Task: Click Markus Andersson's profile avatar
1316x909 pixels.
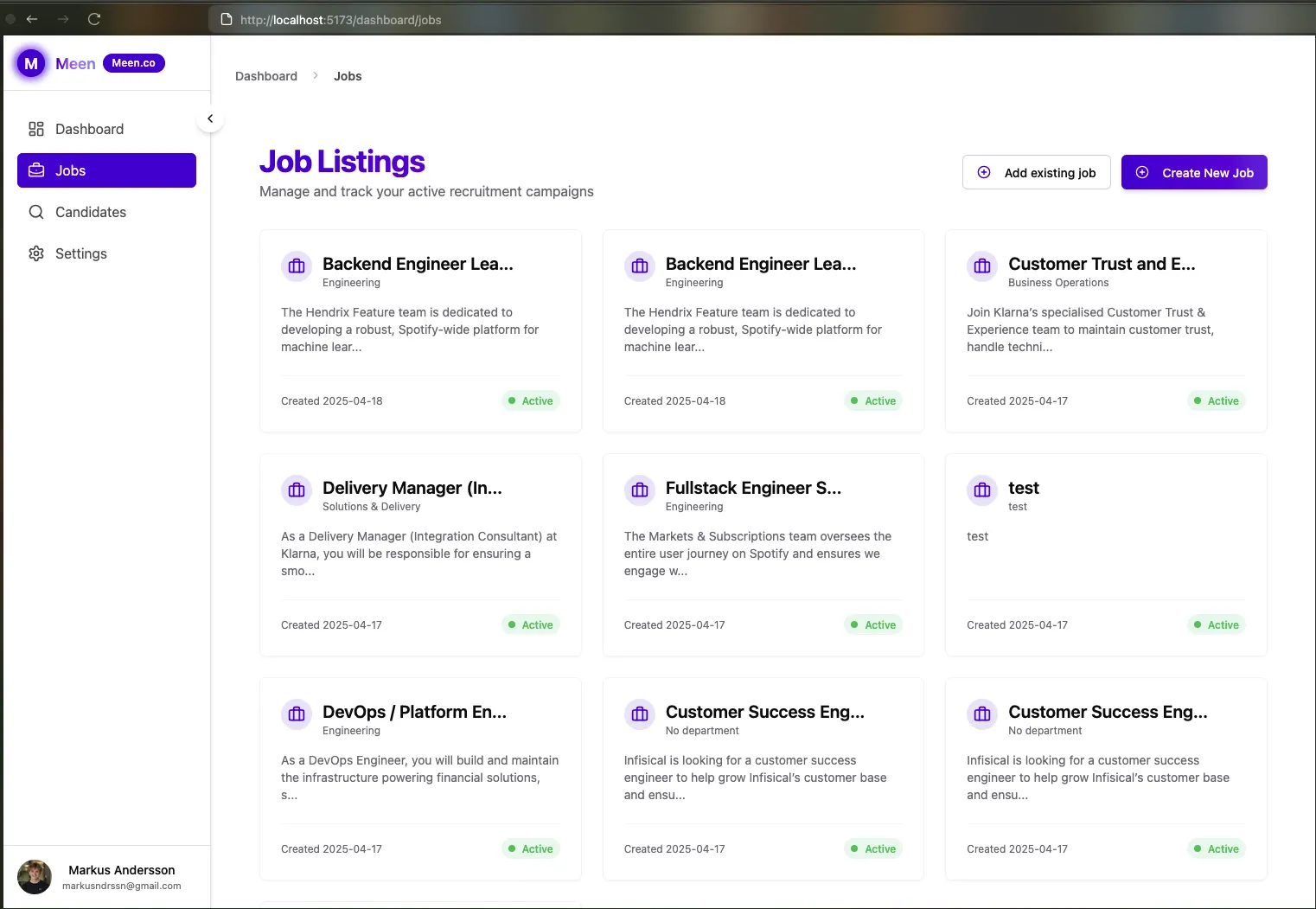Action: tap(34, 877)
